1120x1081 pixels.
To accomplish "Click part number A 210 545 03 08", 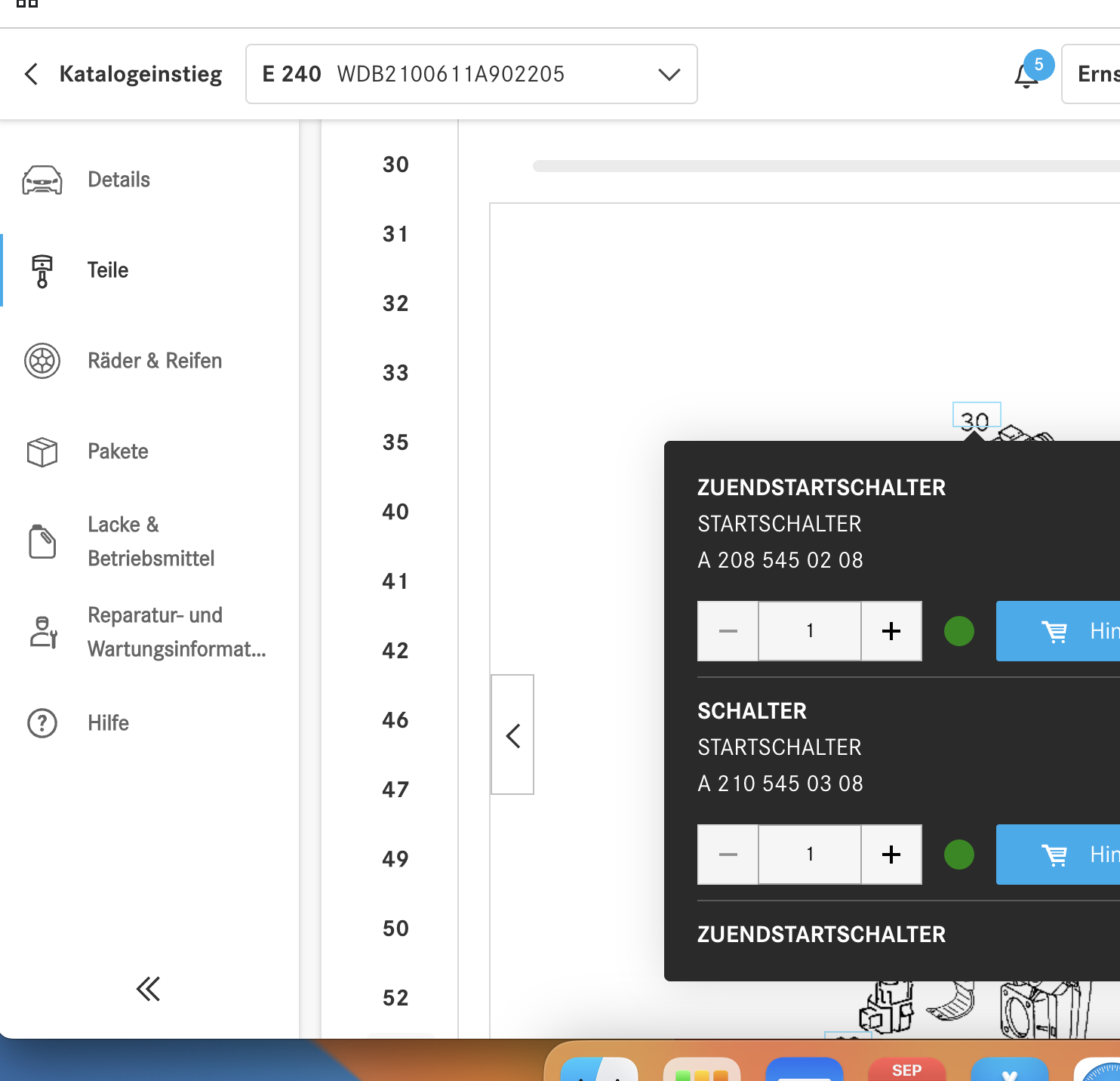I will 780,784.
